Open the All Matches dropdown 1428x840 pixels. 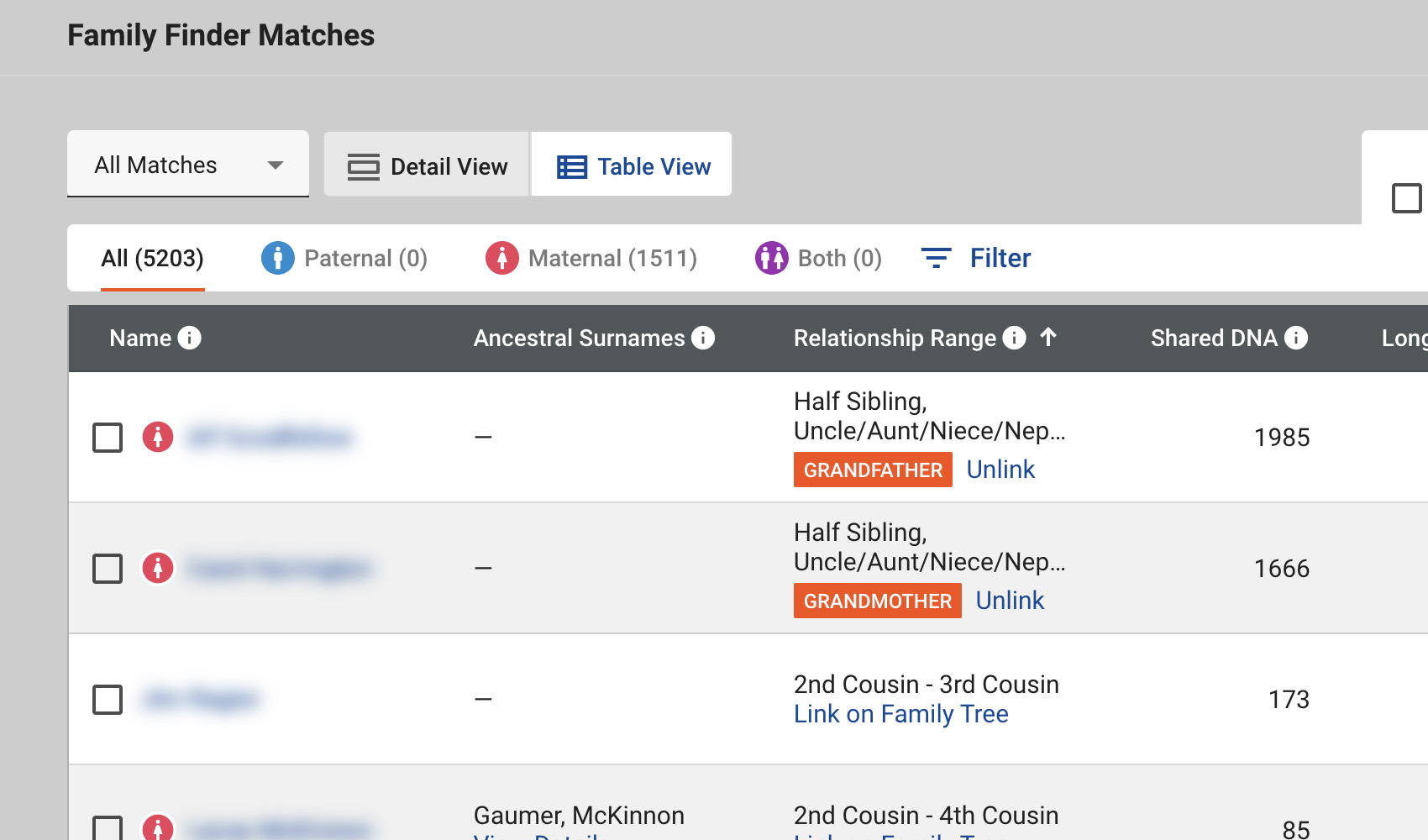pos(188,165)
